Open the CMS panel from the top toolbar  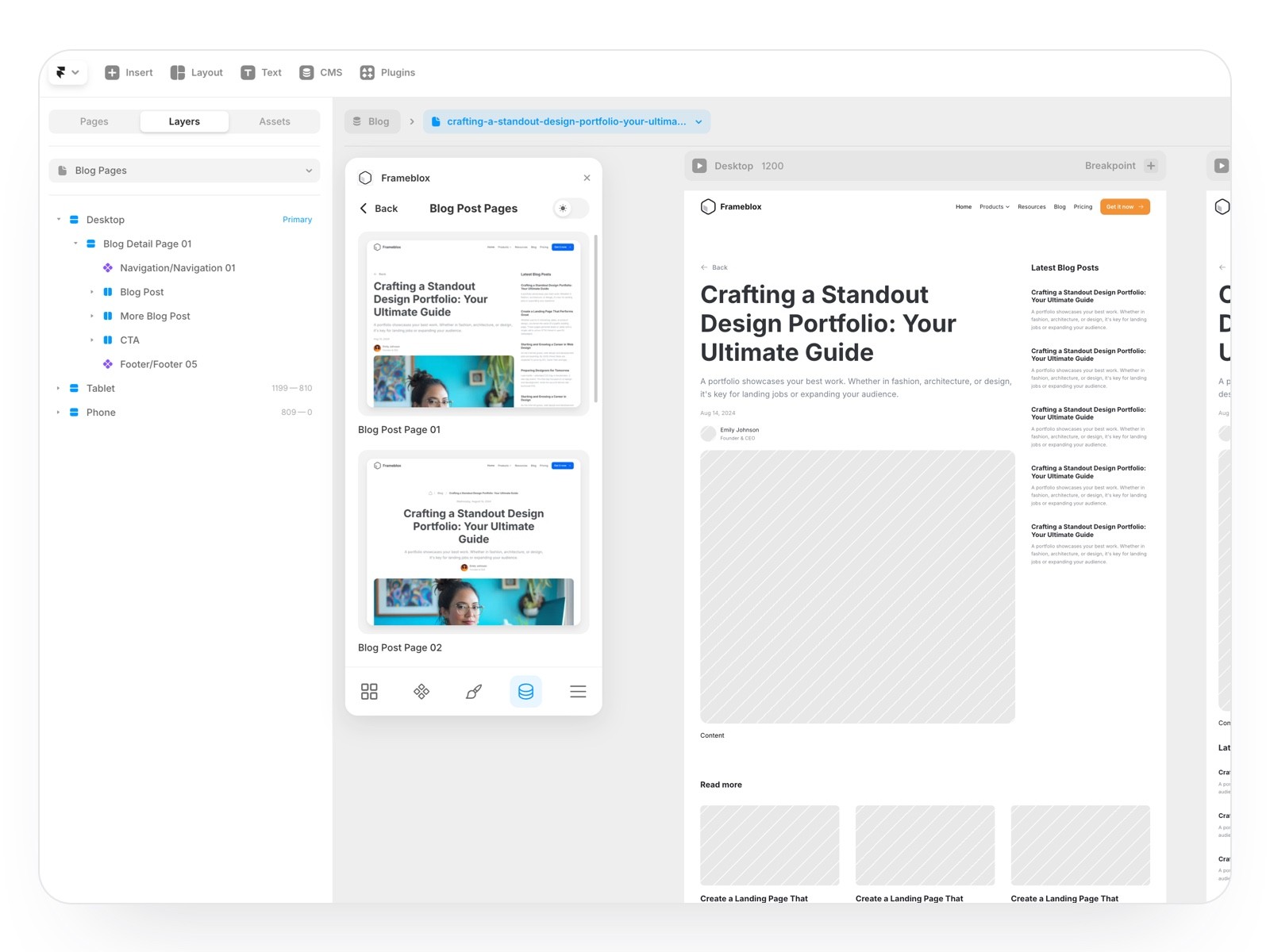click(320, 72)
